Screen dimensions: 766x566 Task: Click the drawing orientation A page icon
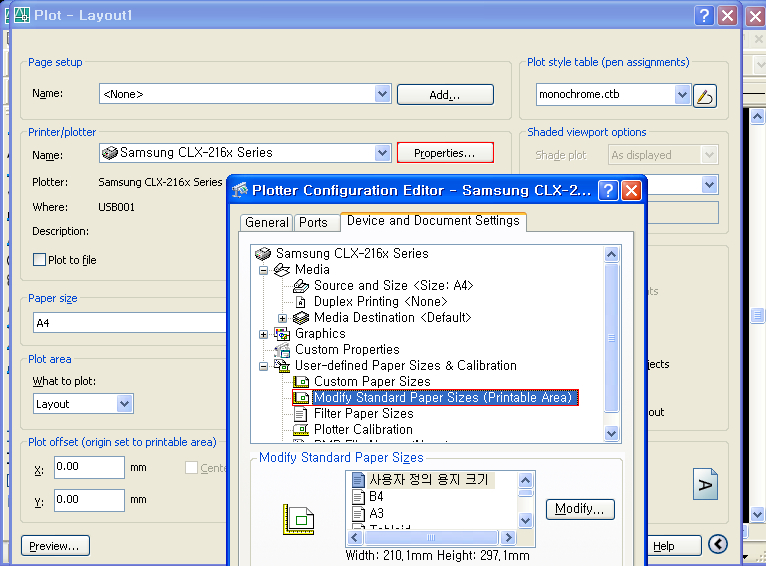(x=705, y=484)
